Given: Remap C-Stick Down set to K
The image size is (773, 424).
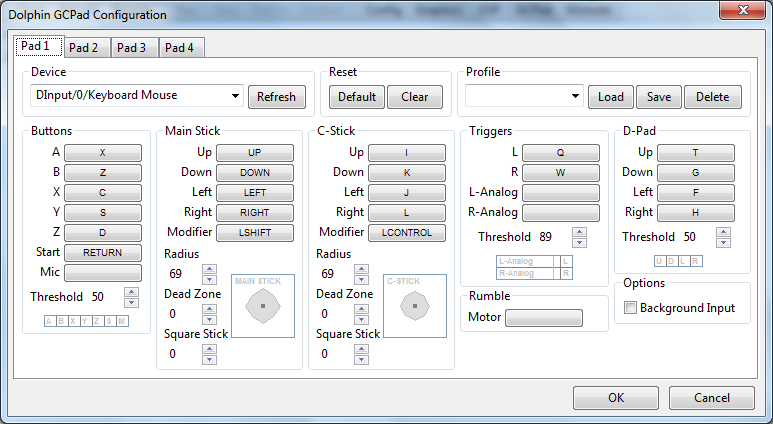Looking at the screenshot, I should click(407, 173).
